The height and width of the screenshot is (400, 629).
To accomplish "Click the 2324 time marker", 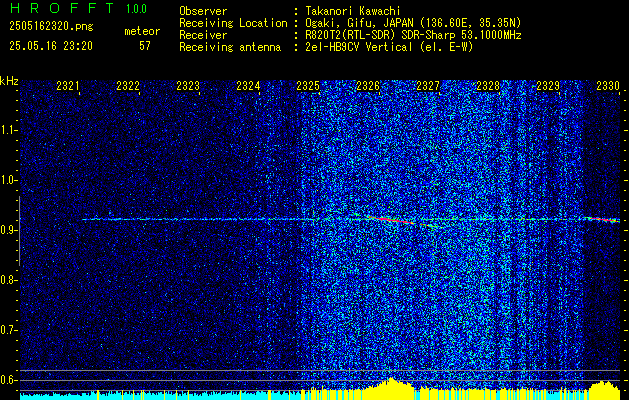I will tap(248, 86).
